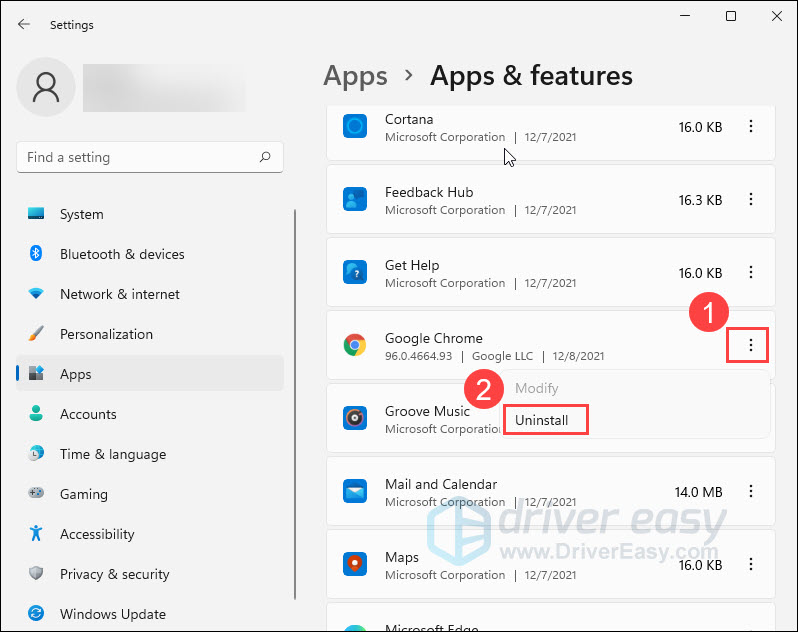
Task: Focus the Find a setting search box
Action: point(150,157)
